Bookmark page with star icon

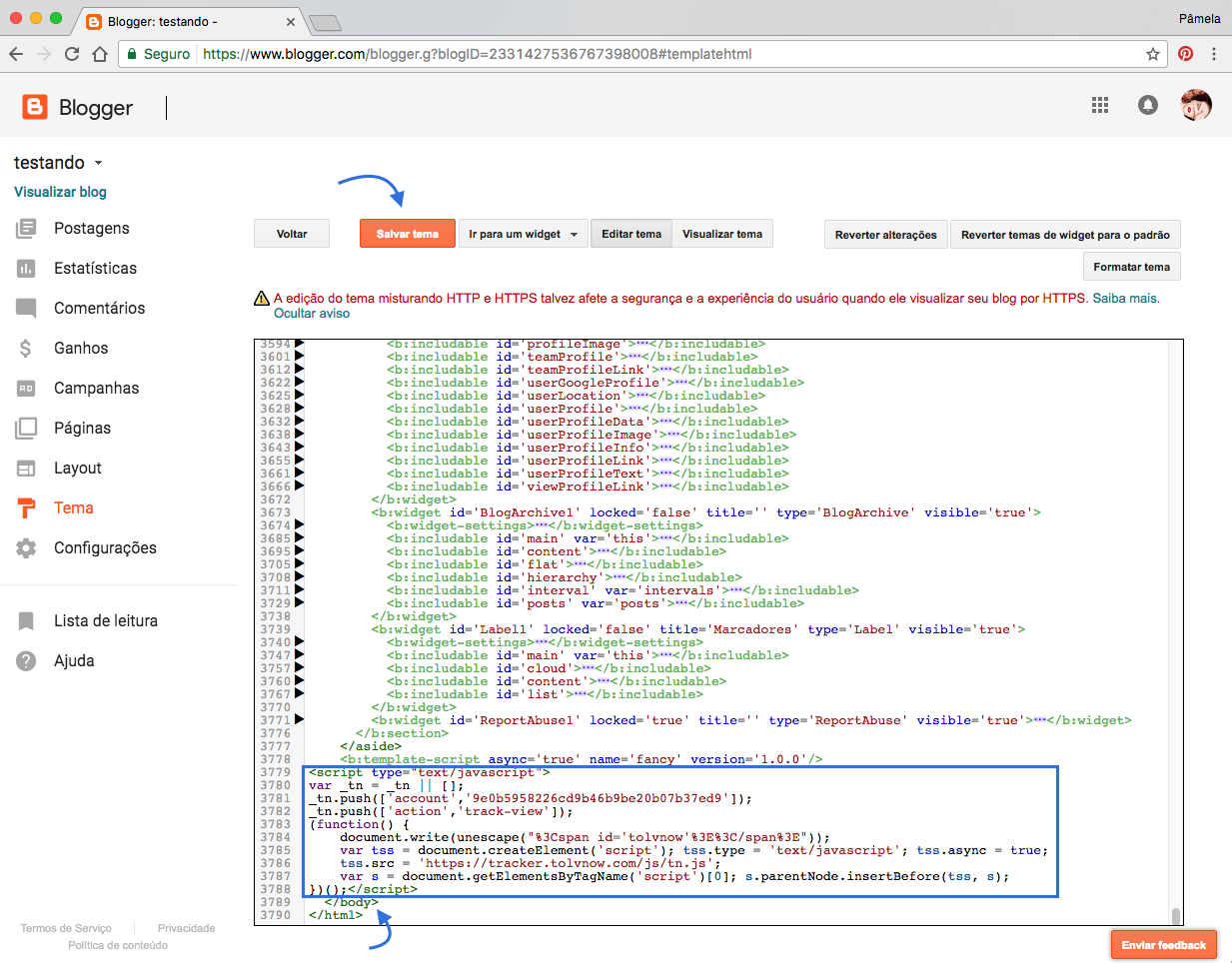(x=1153, y=54)
